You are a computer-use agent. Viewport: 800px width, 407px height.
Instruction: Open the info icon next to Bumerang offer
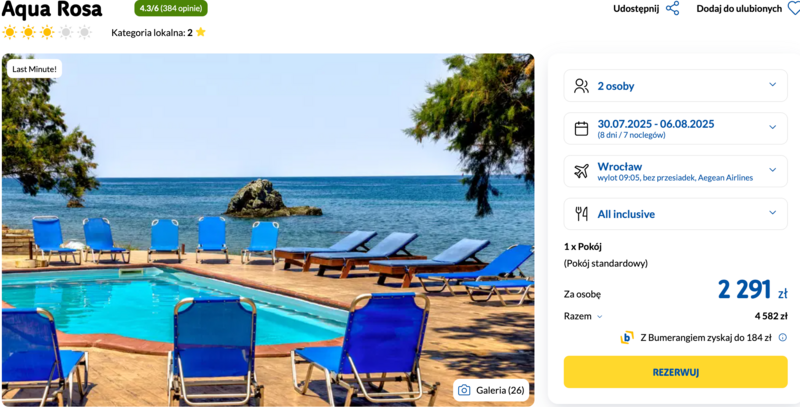pyautogui.click(x=783, y=338)
